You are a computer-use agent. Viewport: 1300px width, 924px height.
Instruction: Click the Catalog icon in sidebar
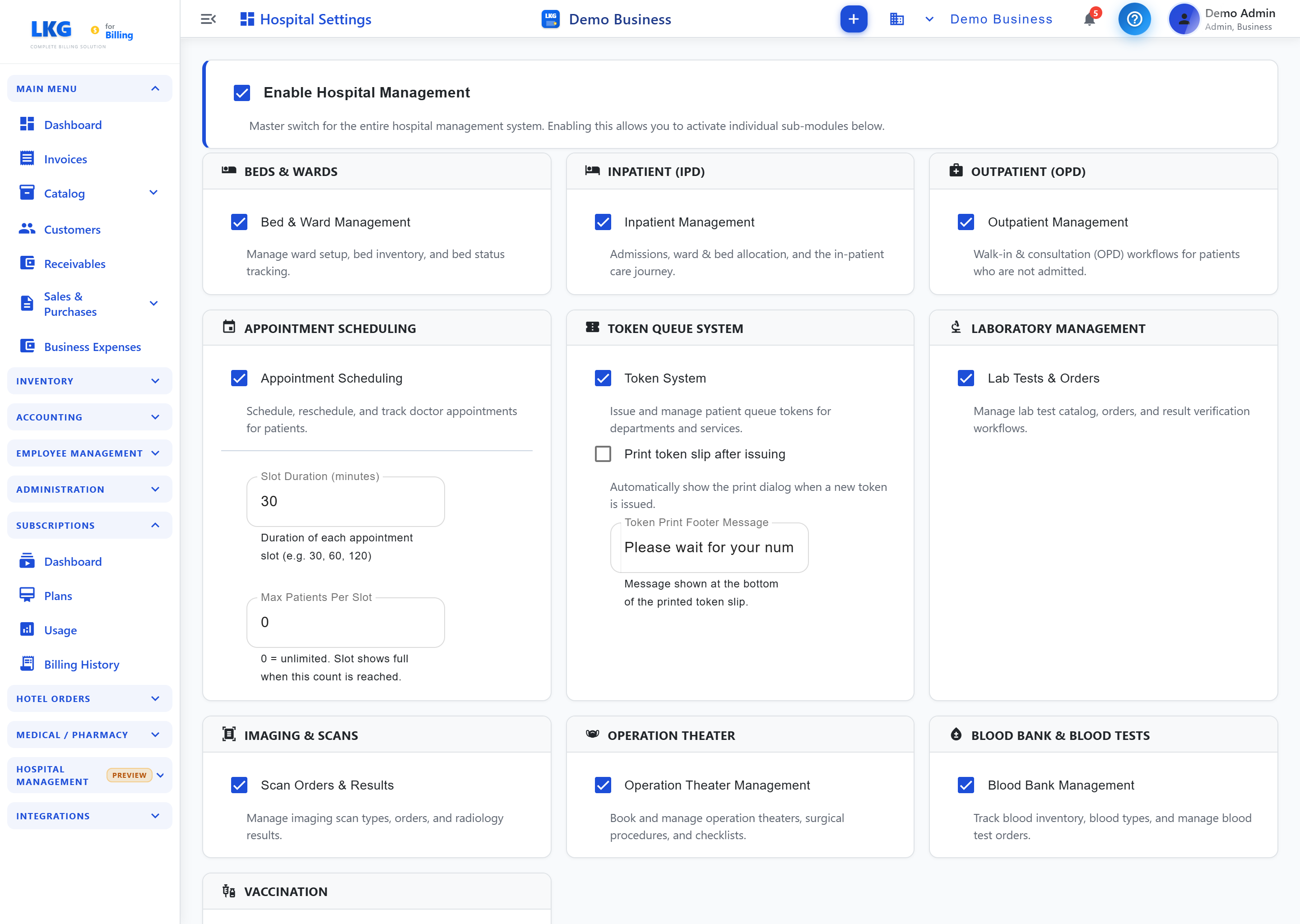coord(27,193)
